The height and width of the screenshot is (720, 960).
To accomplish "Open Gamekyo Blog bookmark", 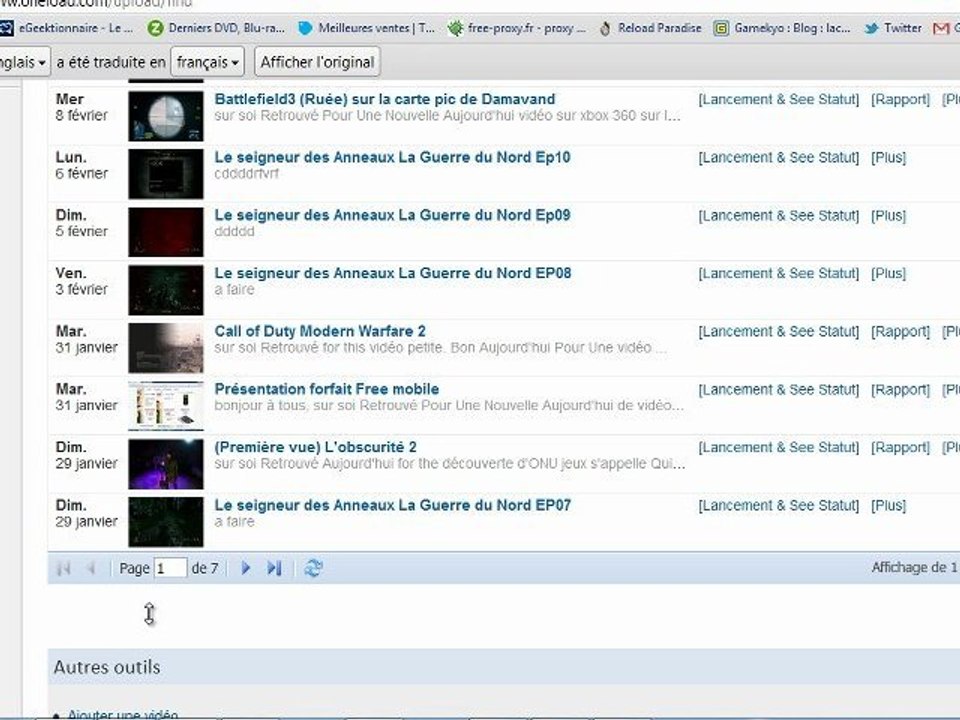I will point(782,28).
